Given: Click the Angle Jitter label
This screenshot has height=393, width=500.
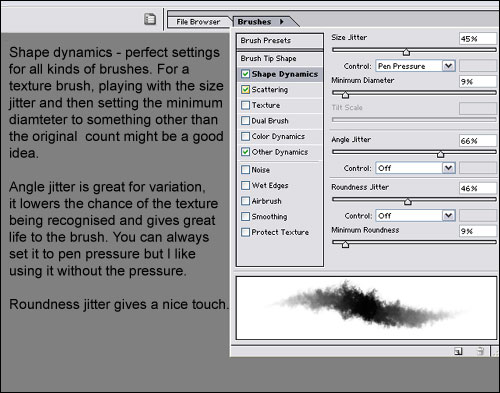Looking at the screenshot, I should 351,140.
